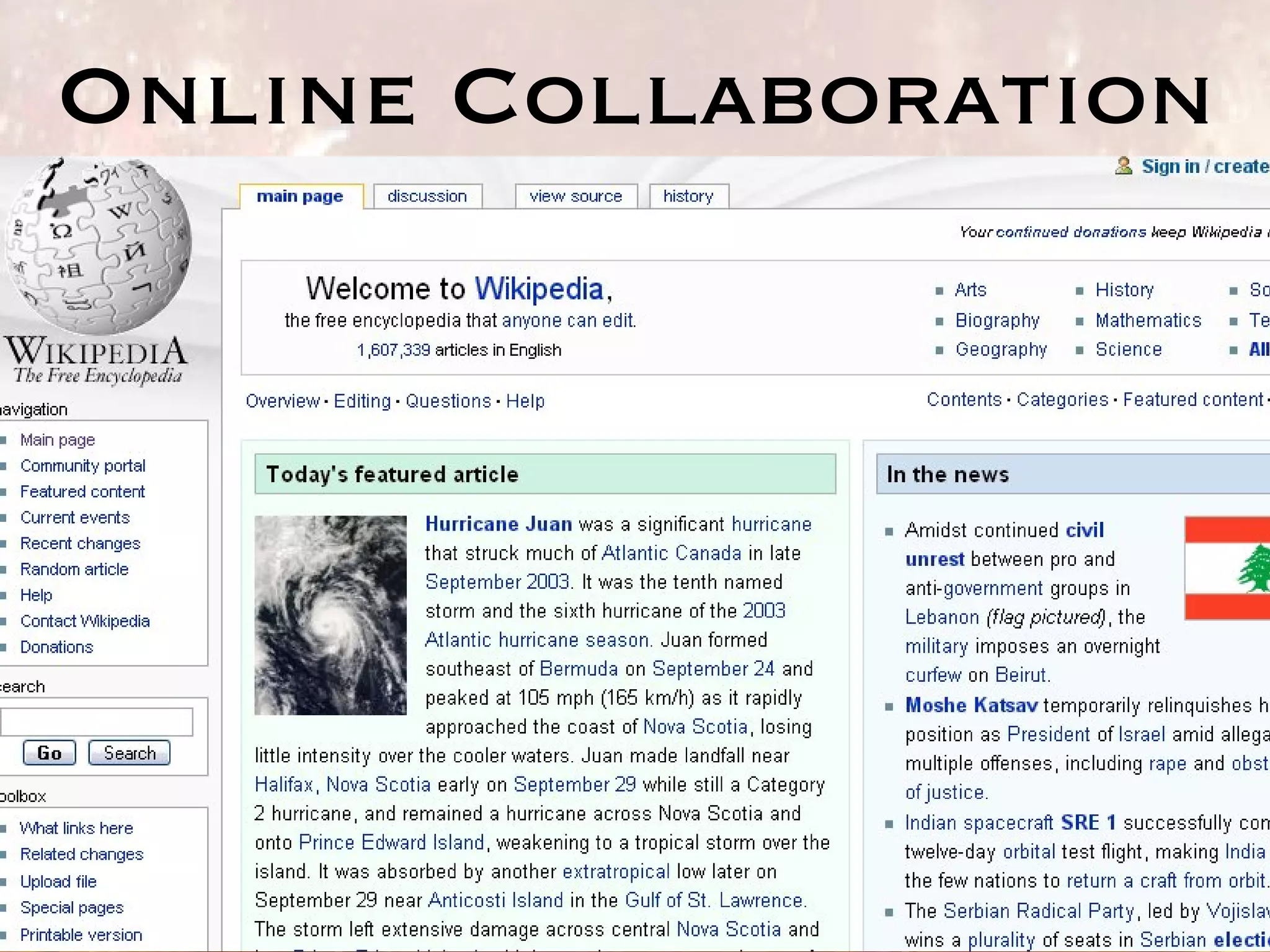Click the Overview link
The image size is (1270, 952).
(x=283, y=401)
